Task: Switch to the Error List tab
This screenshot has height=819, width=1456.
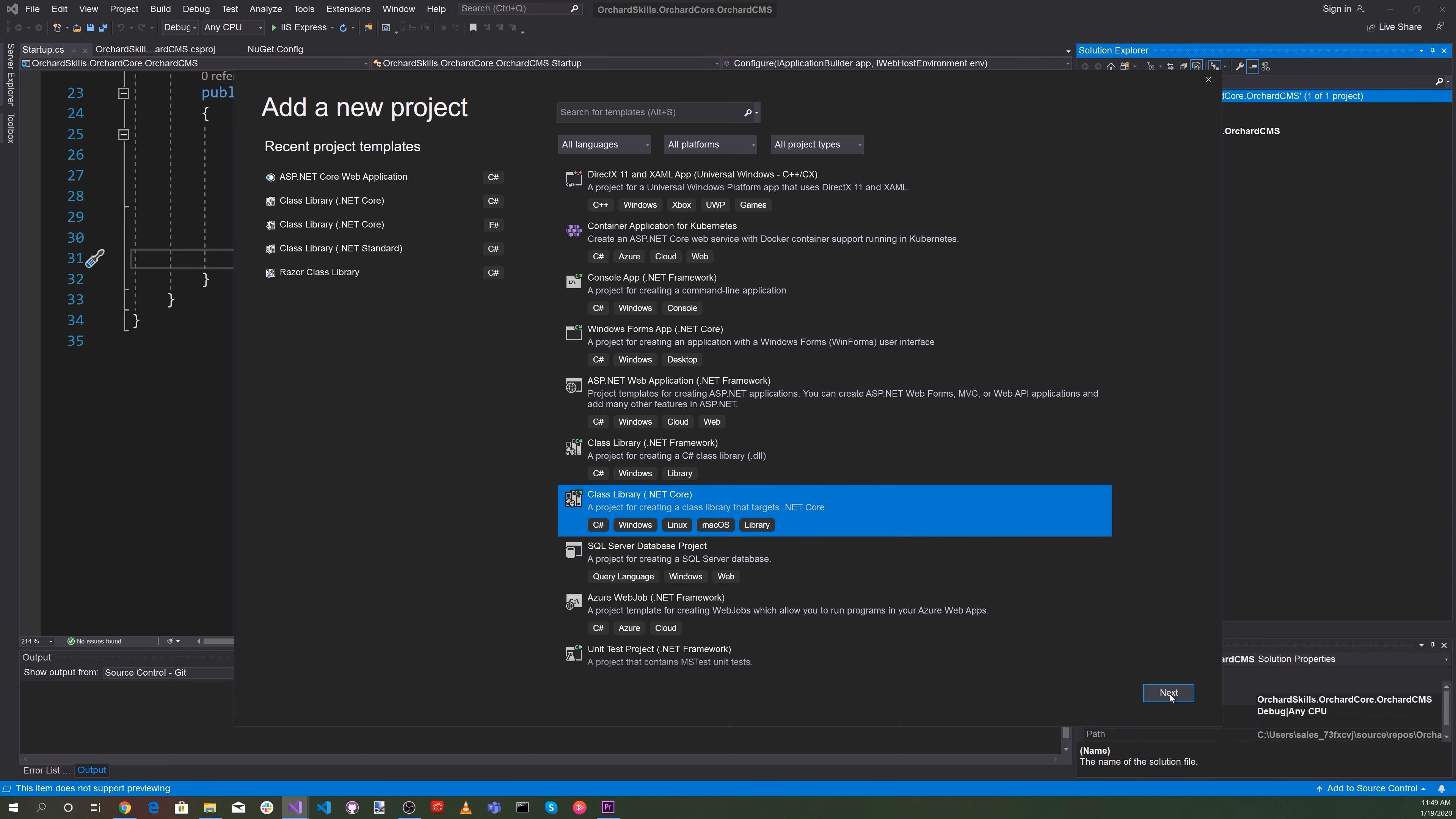Action: point(46,770)
